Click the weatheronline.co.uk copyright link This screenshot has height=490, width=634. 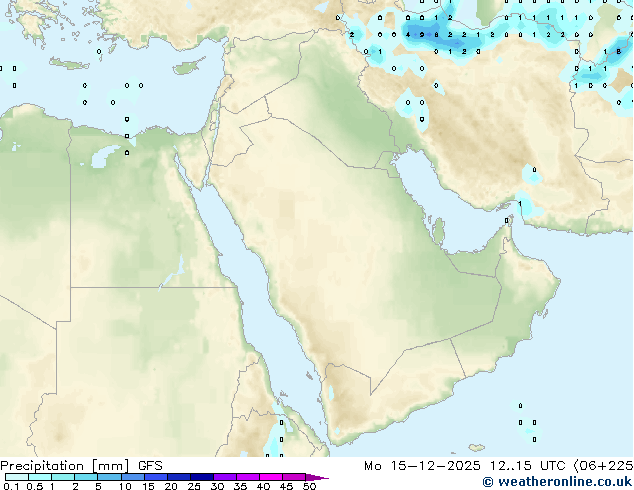[557, 482]
